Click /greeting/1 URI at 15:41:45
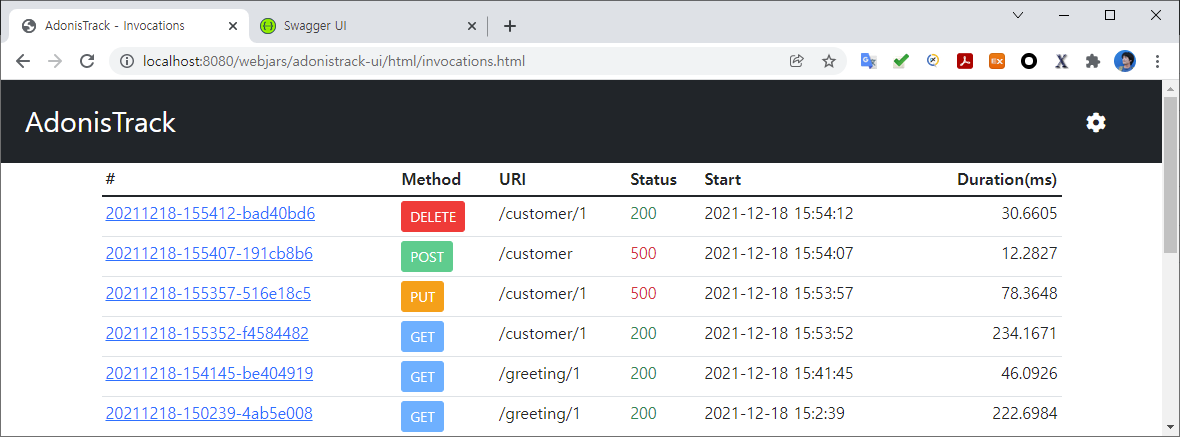 tap(540, 373)
